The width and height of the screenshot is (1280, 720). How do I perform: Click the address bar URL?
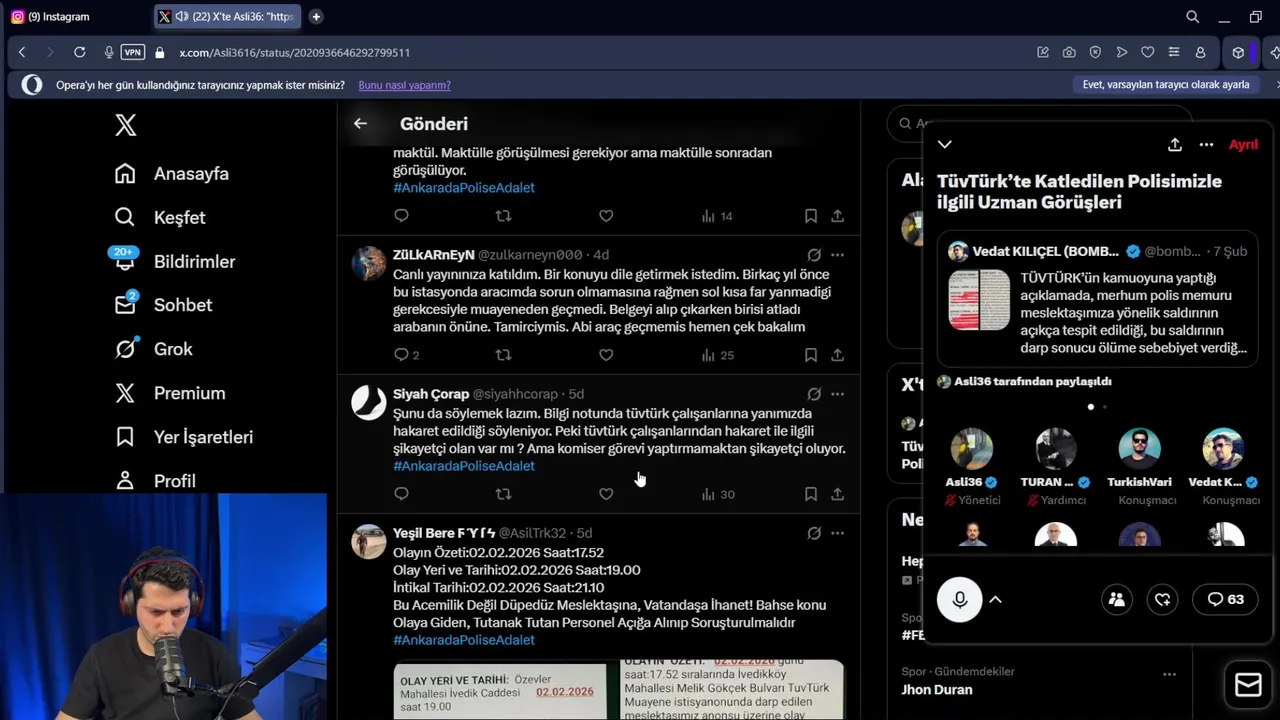(295, 52)
